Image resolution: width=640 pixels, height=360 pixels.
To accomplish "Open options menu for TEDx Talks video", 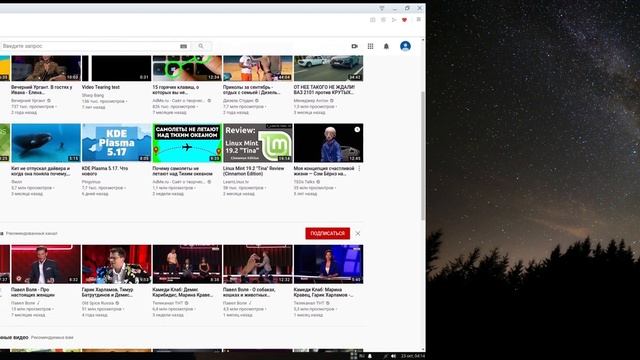I will (359, 168).
